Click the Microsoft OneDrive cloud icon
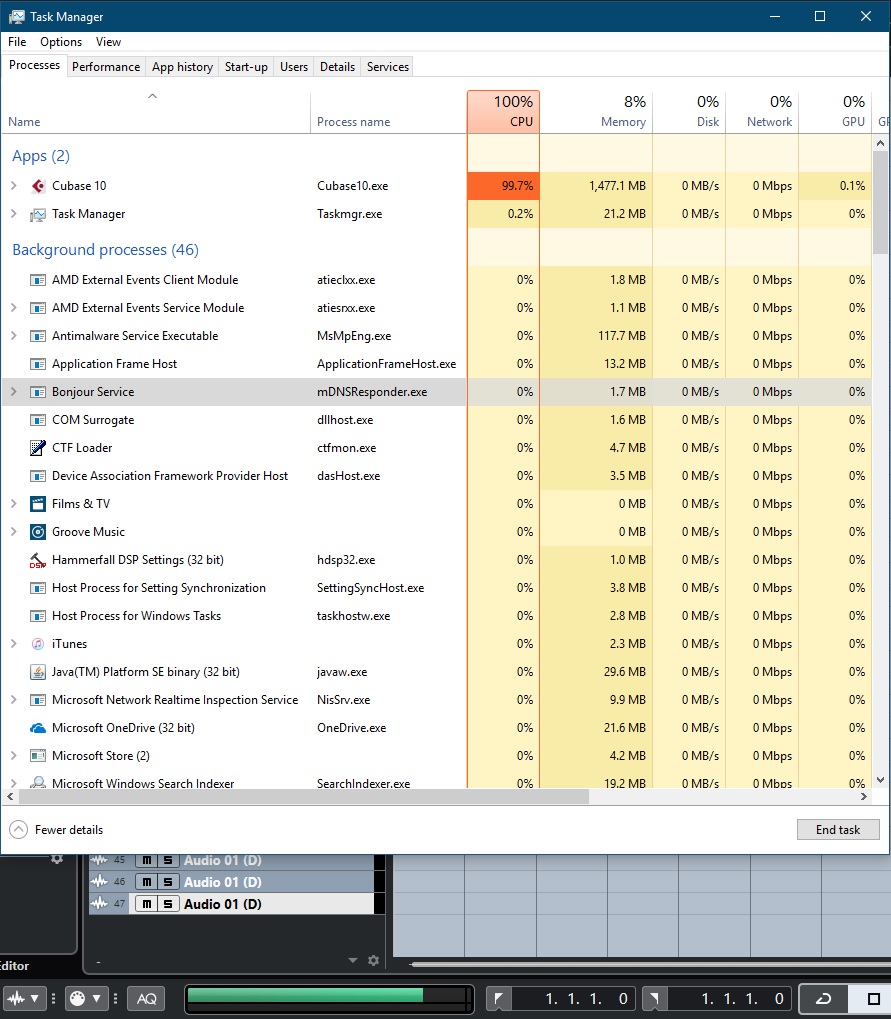 click(x=38, y=728)
